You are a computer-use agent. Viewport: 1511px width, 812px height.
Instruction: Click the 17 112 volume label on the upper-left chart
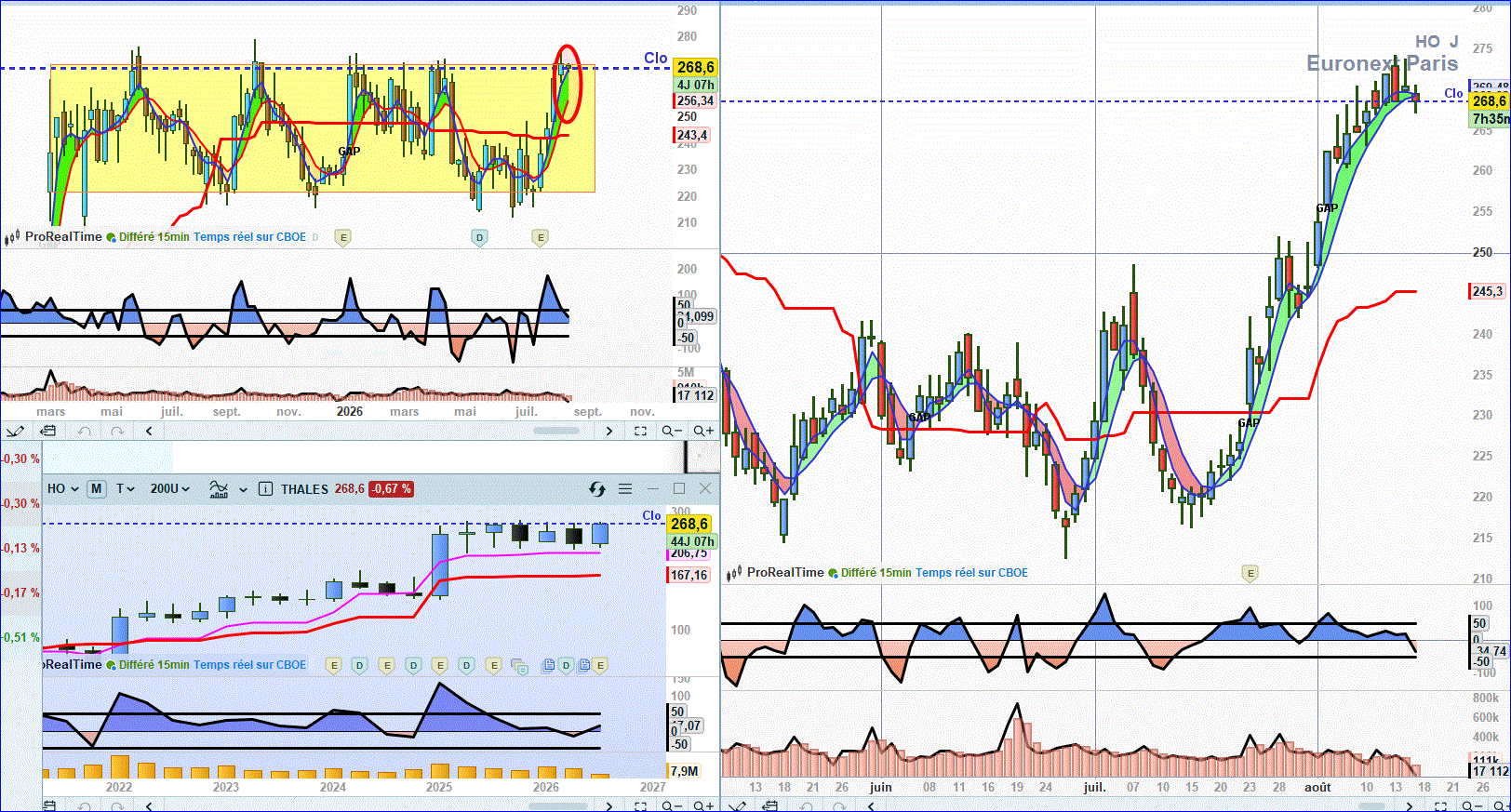(695, 395)
